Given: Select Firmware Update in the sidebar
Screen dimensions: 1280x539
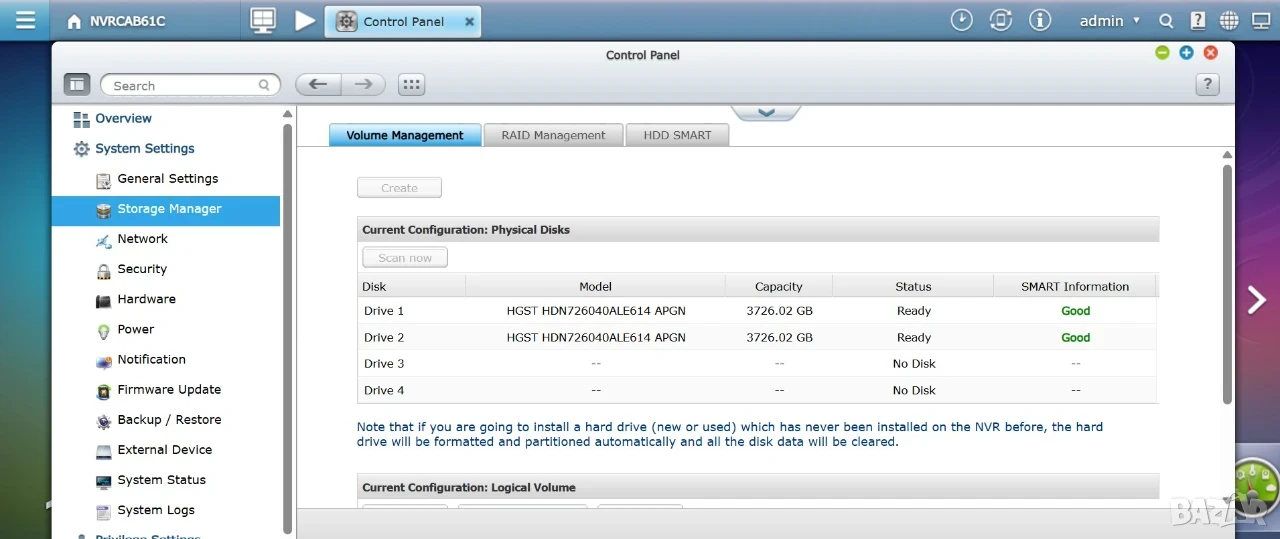Looking at the screenshot, I should (x=169, y=390).
